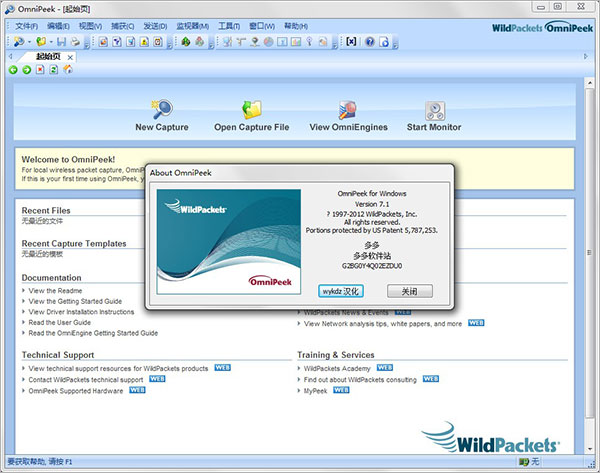The height and width of the screenshot is (473, 600).
Task: Click the scroll-down arrow of the page scrollbar
Action: (x=589, y=449)
